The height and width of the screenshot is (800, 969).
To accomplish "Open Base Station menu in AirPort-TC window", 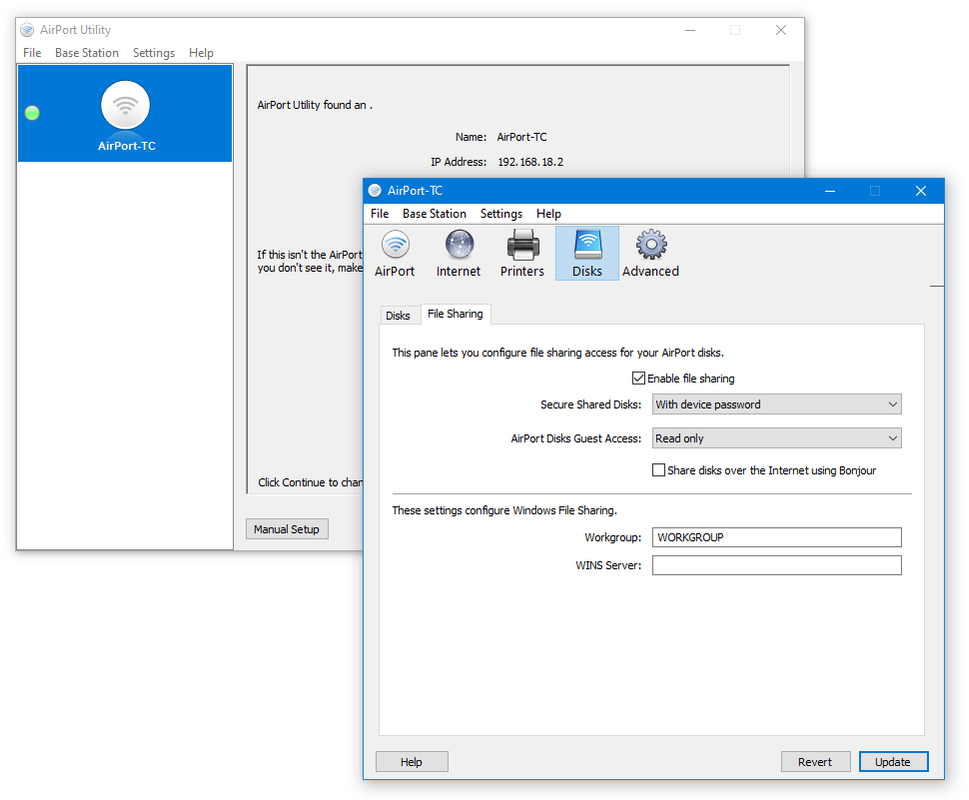I will [x=434, y=214].
